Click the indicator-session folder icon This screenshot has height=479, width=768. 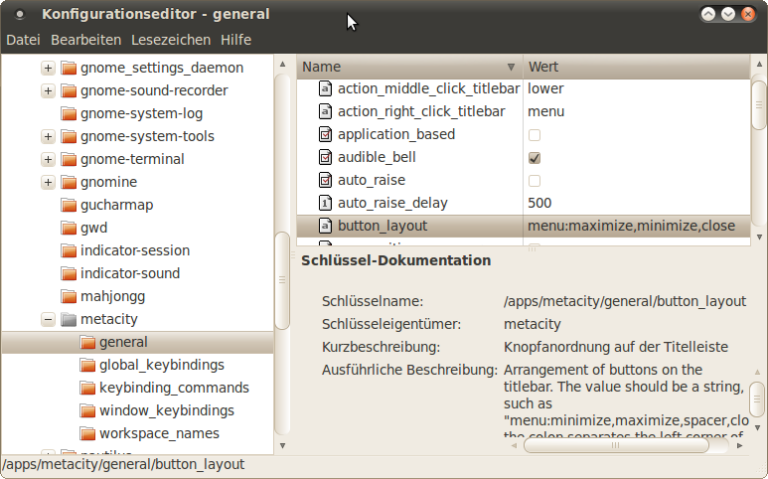click(x=69, y=251)
